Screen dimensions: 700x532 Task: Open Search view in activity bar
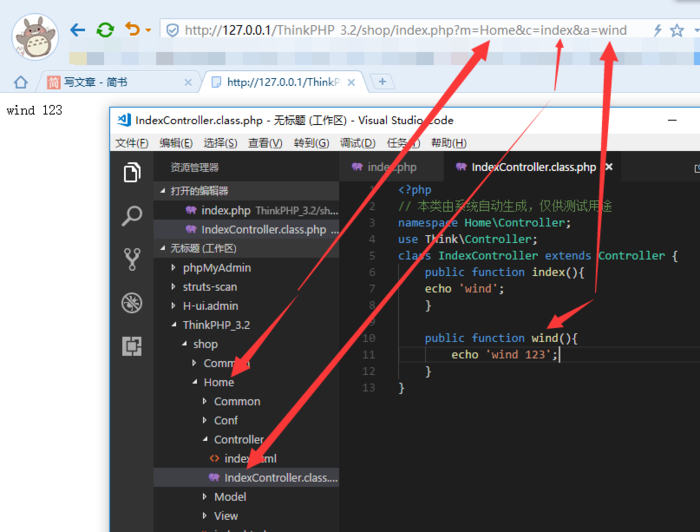coord(132,216)
